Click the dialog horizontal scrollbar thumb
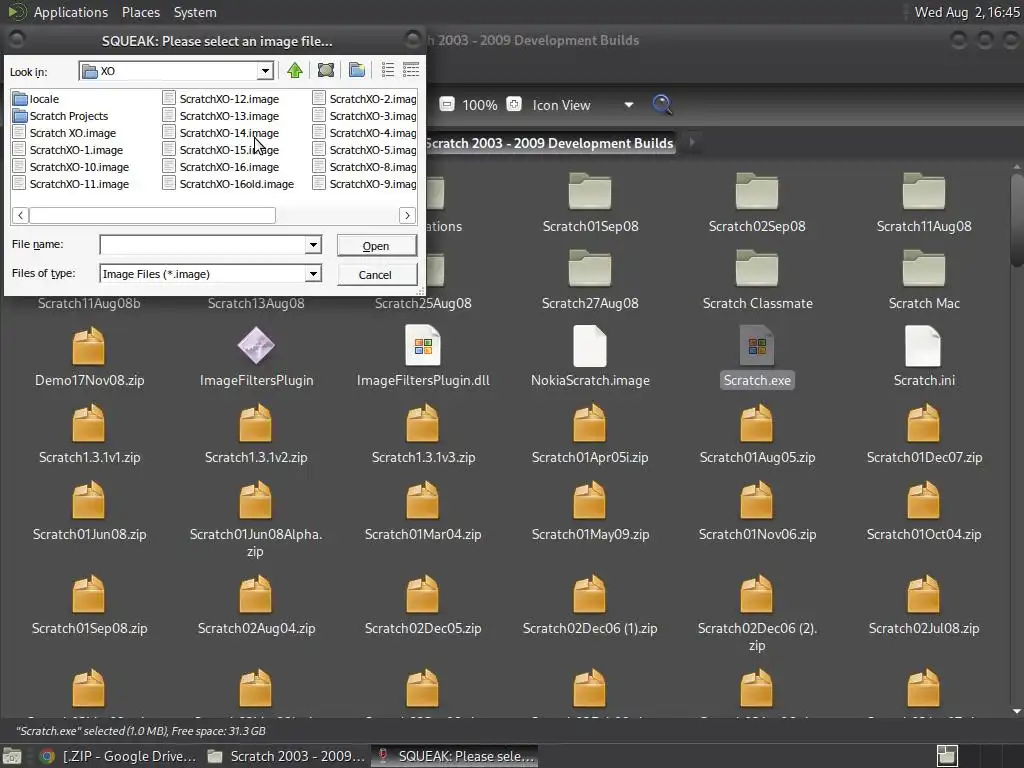Viewport: 1024px width, 768px height. [152, 215]
